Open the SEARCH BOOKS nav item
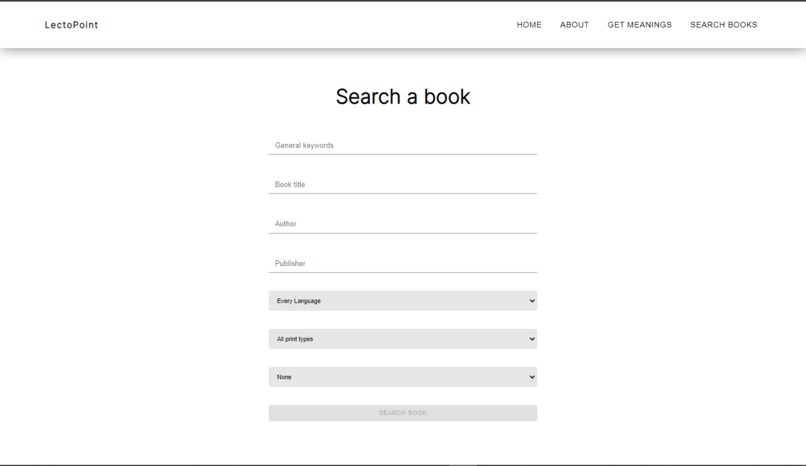This screenshot has width=806, height=466. (x=723, y=25)
